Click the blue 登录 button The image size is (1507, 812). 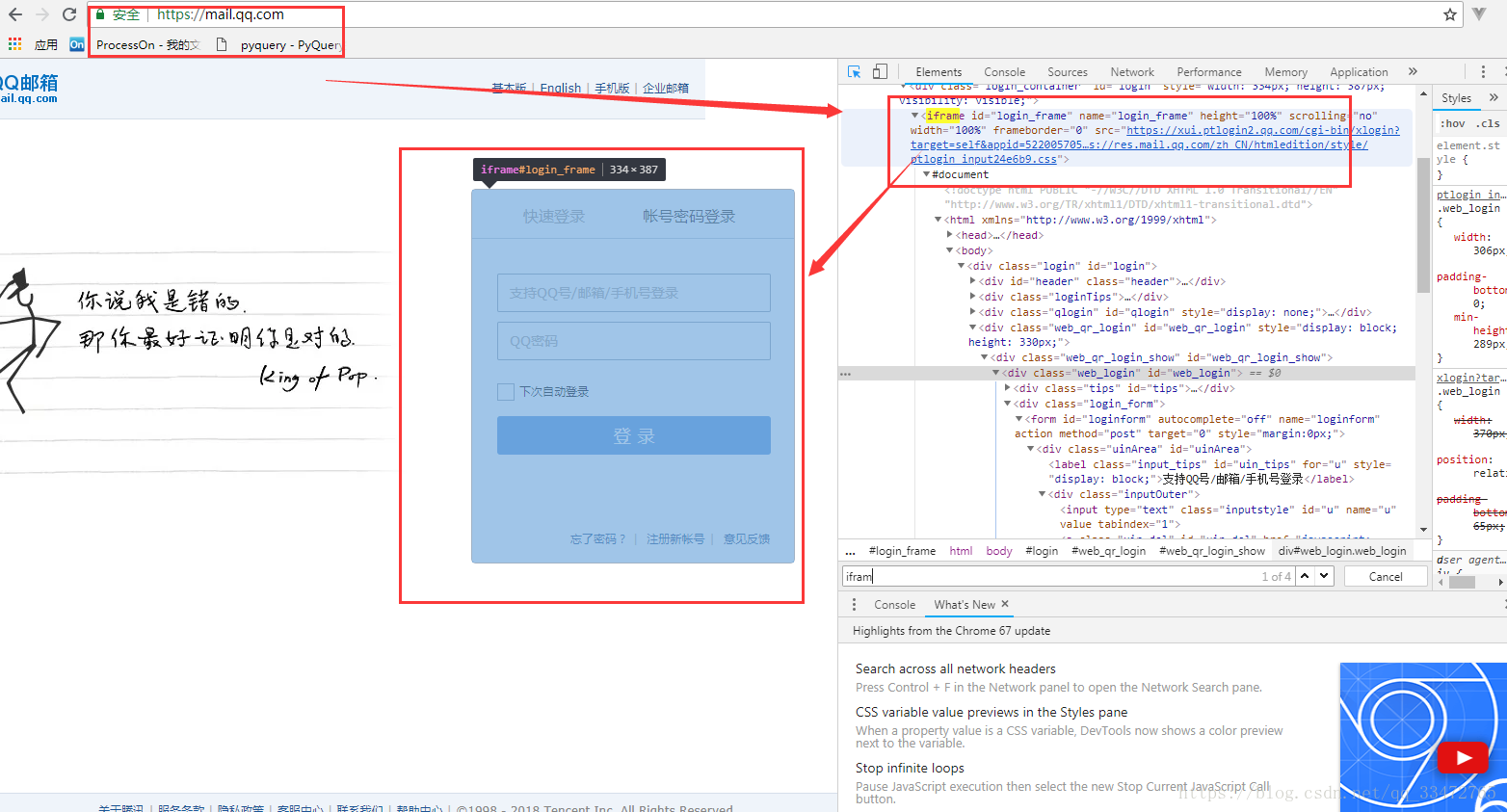[x=634, y=435]
